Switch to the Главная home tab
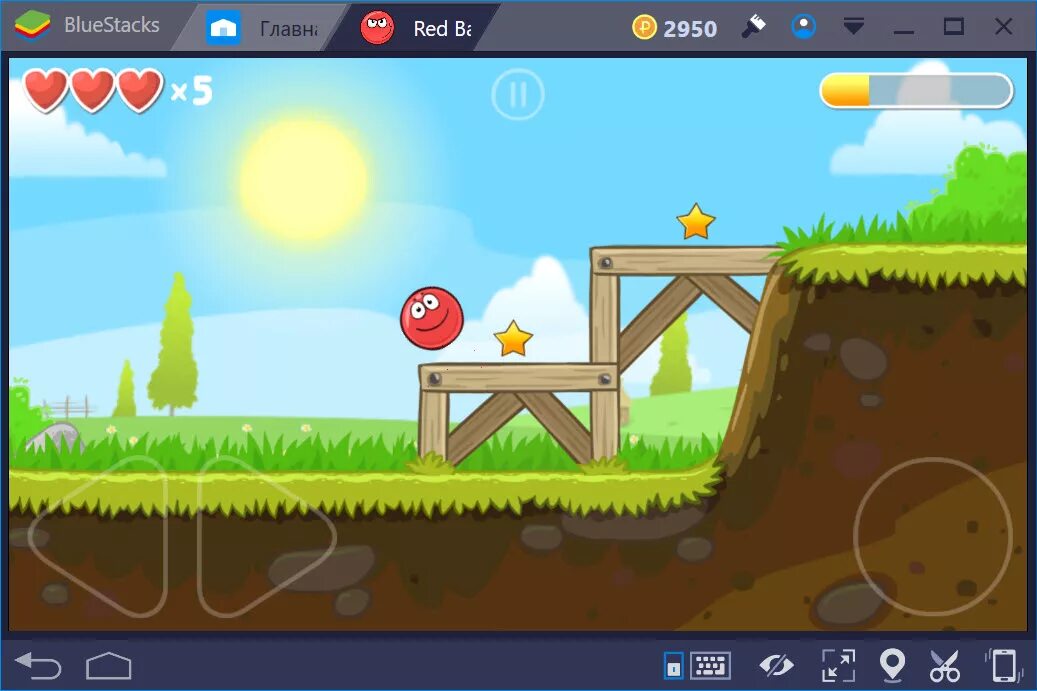 pos(263,28)
